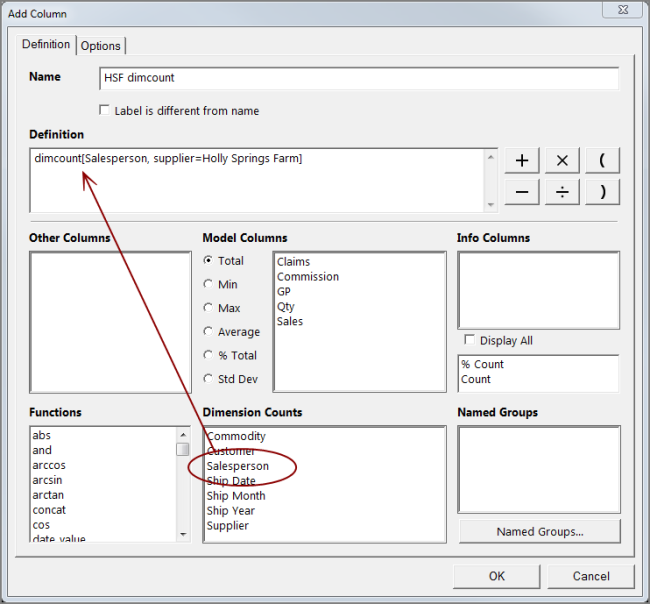Click the close parenthesis button

coord(602,192)
